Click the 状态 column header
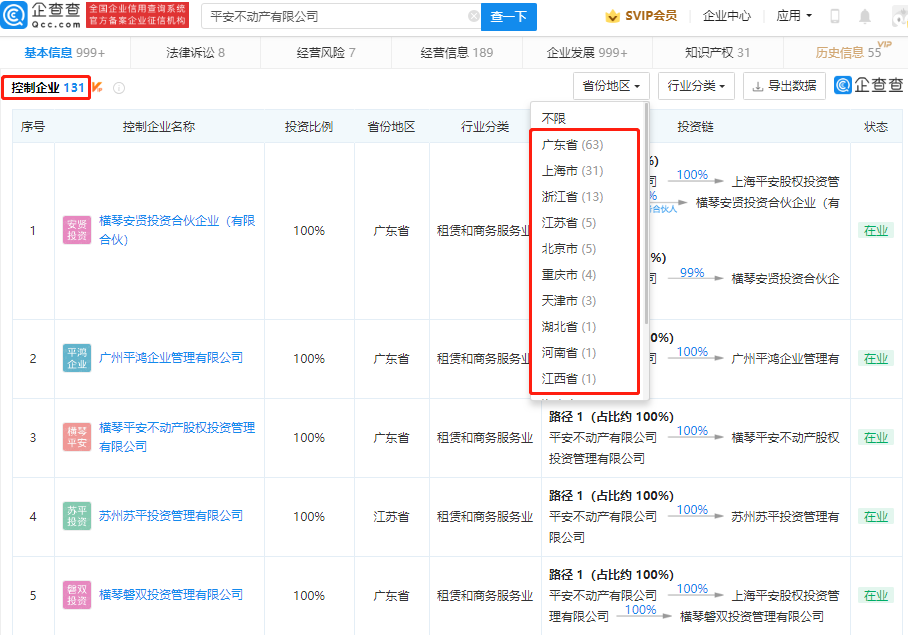The image size is (908, 635). pos(876,127)
